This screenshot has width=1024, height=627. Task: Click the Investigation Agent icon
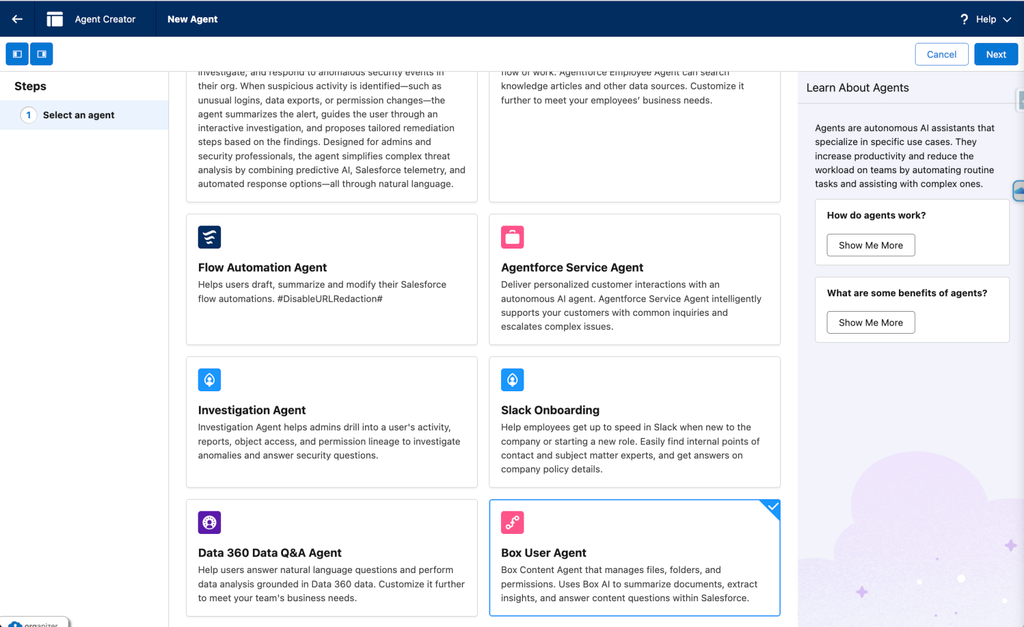pos(210,379)
